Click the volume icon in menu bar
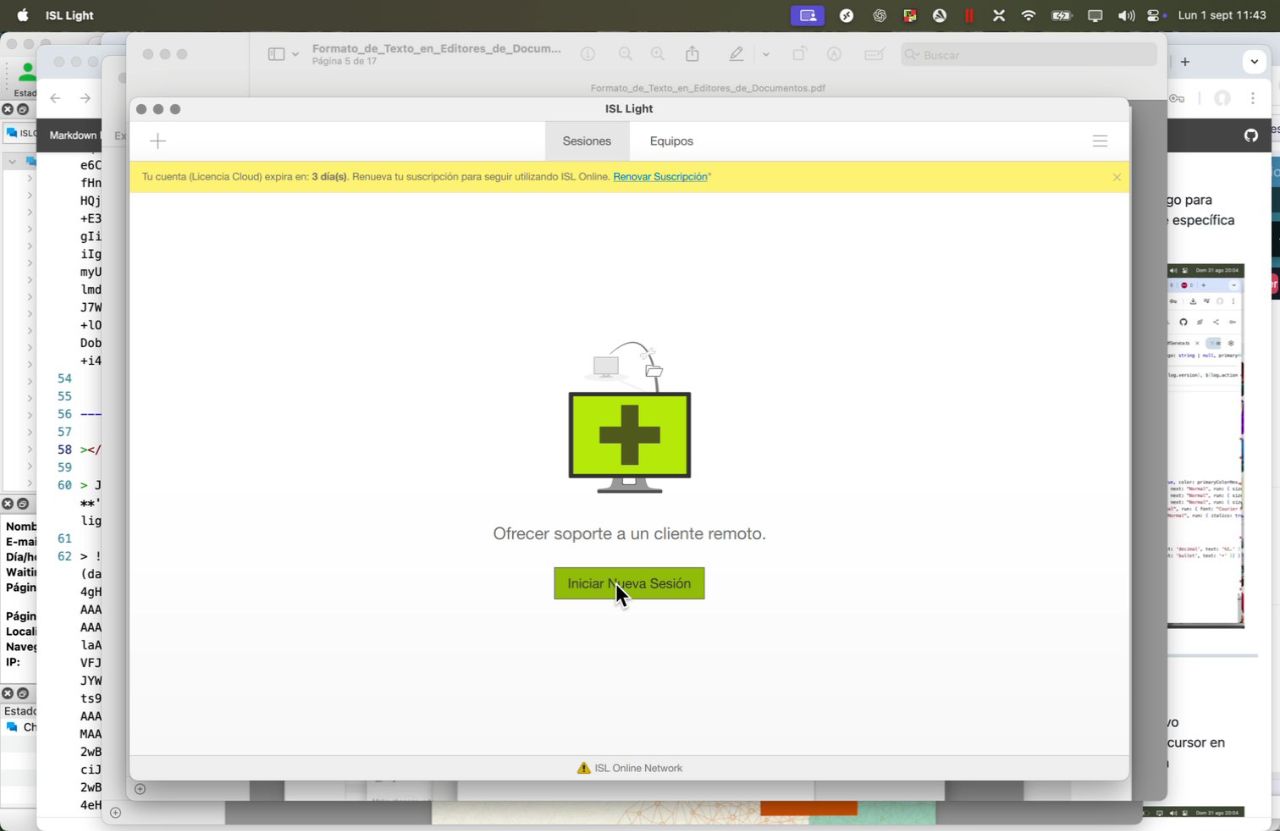 (x=1126, y=15)
